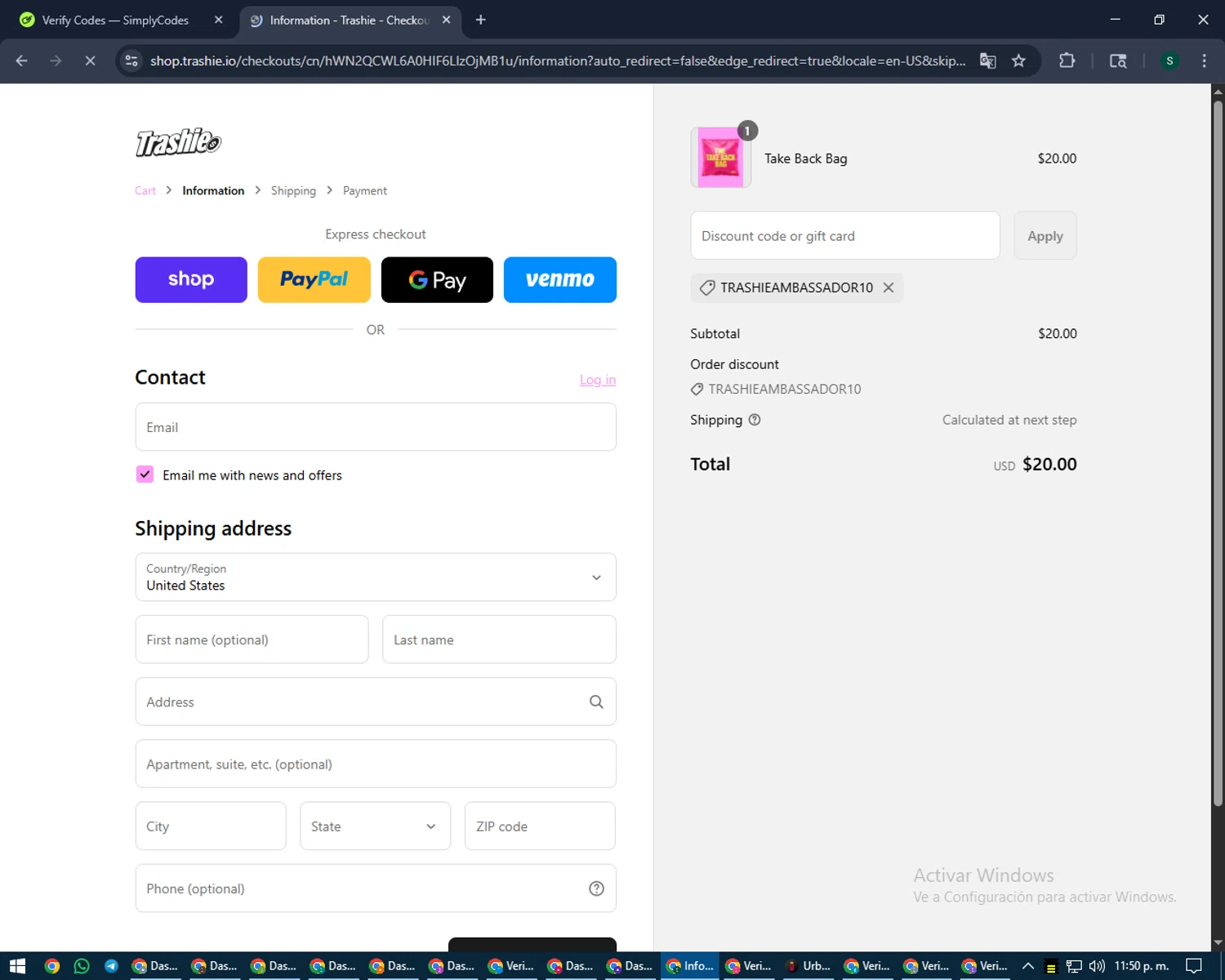Viewport: 1225px width, 980px height.
Task: Click 'Calculated at next step' shipping text
Action: click(1009, 420)
